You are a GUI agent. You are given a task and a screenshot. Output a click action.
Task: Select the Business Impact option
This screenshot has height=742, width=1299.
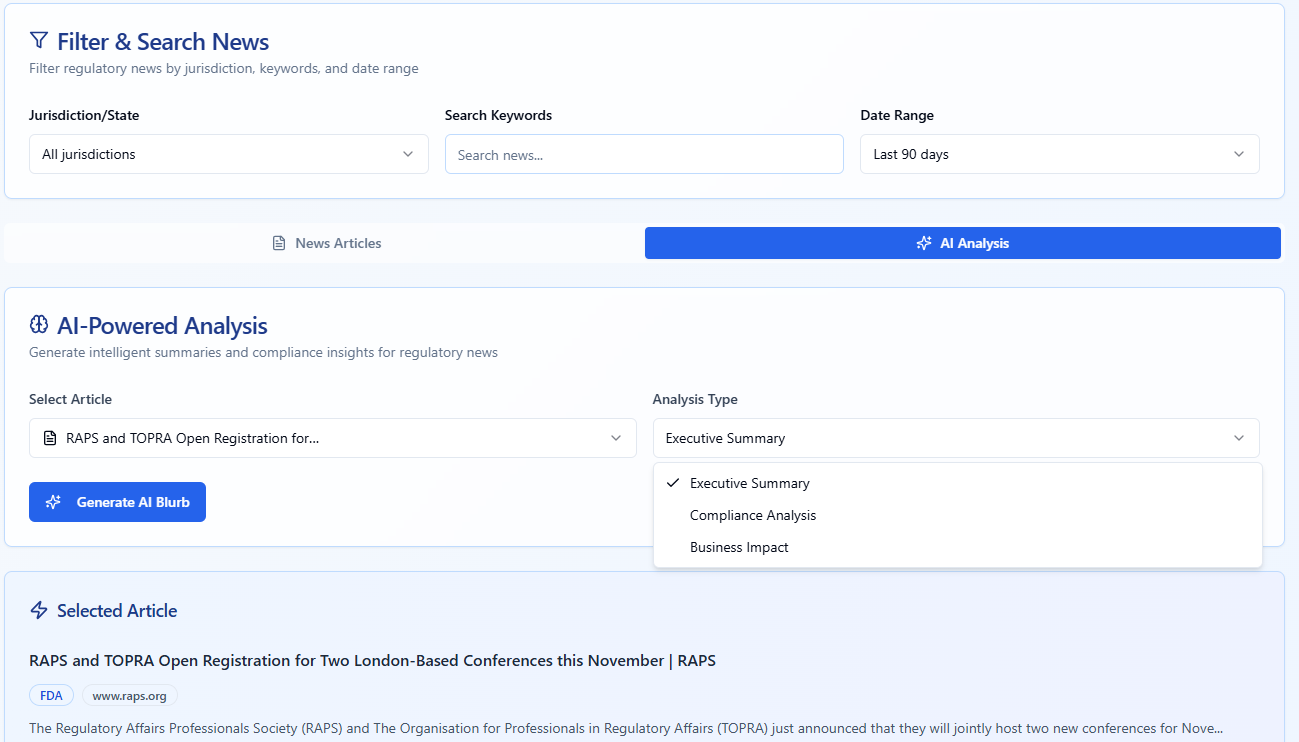[739, 547]
